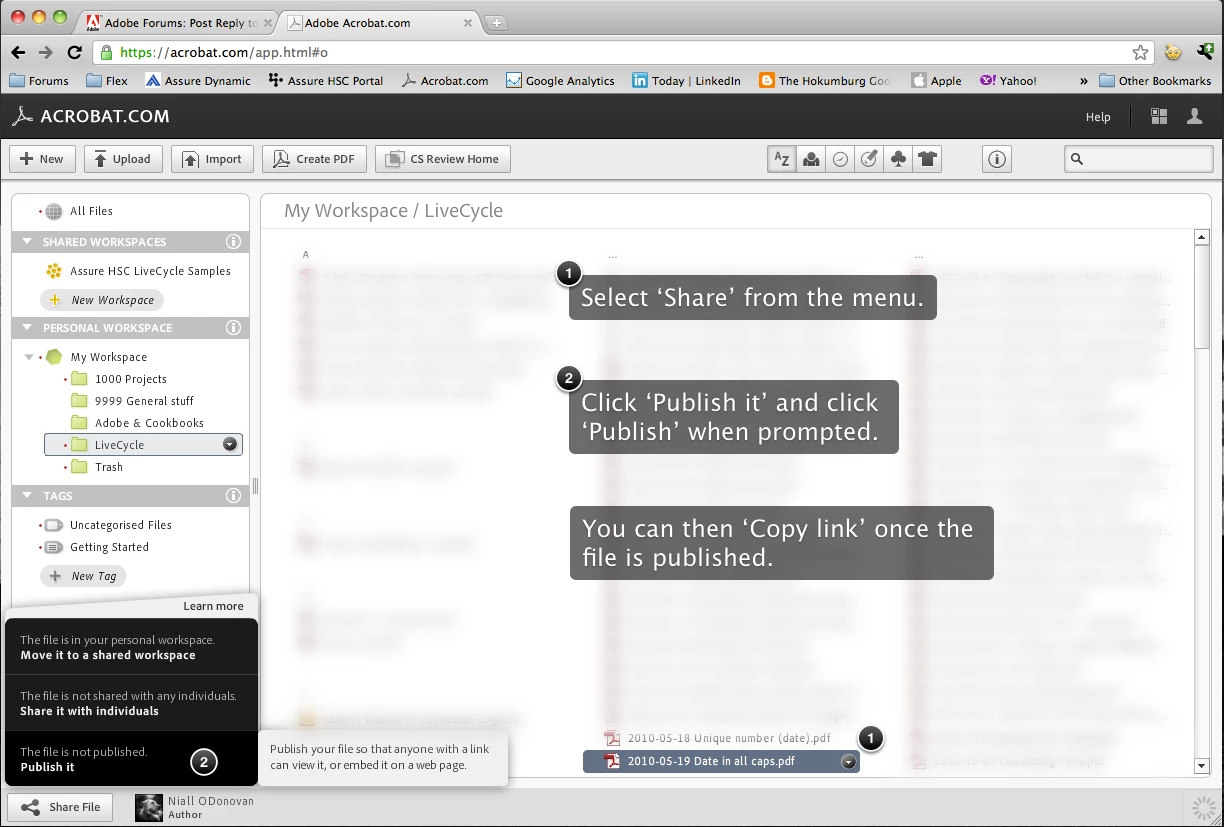Image resolution: width=1224 pixels, height=827 pixels.
Task: Open the Acrobat.com bookmark
Action: pyautogui.click(x=445, y=81)
